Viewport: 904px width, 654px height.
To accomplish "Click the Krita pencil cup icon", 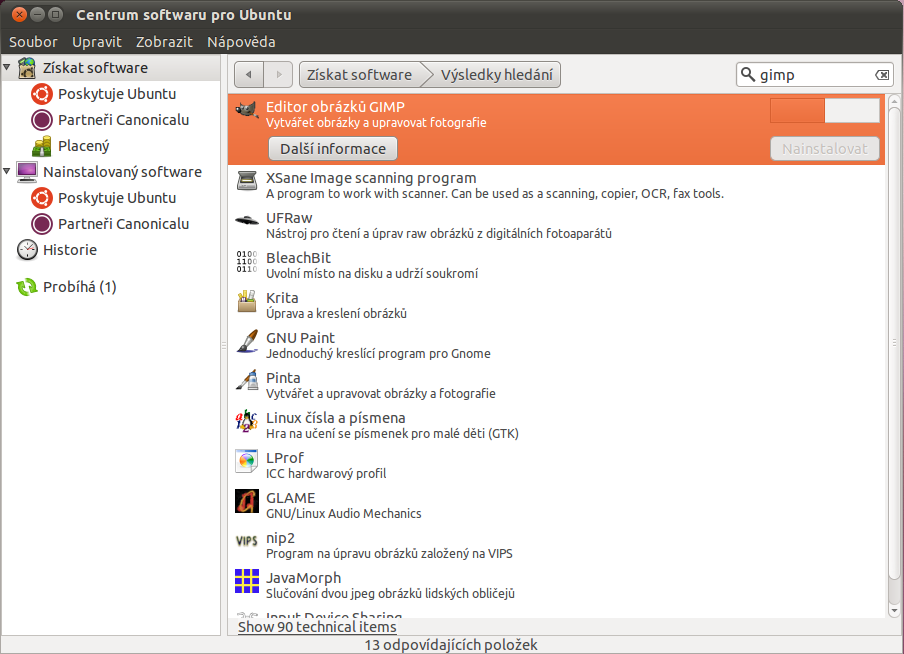I will pyautogui.click(x=247, y=301).
